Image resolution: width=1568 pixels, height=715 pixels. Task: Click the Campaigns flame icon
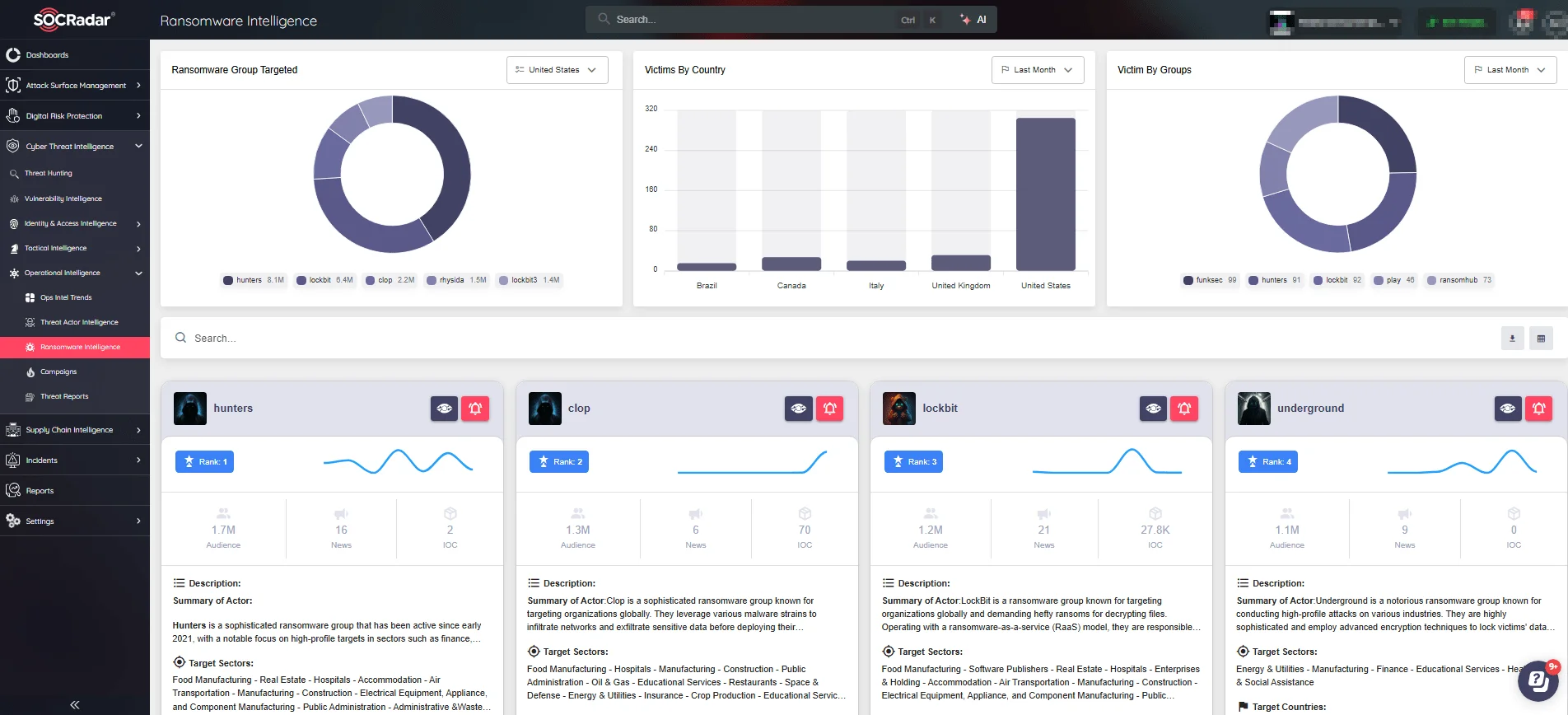(30, 372)
